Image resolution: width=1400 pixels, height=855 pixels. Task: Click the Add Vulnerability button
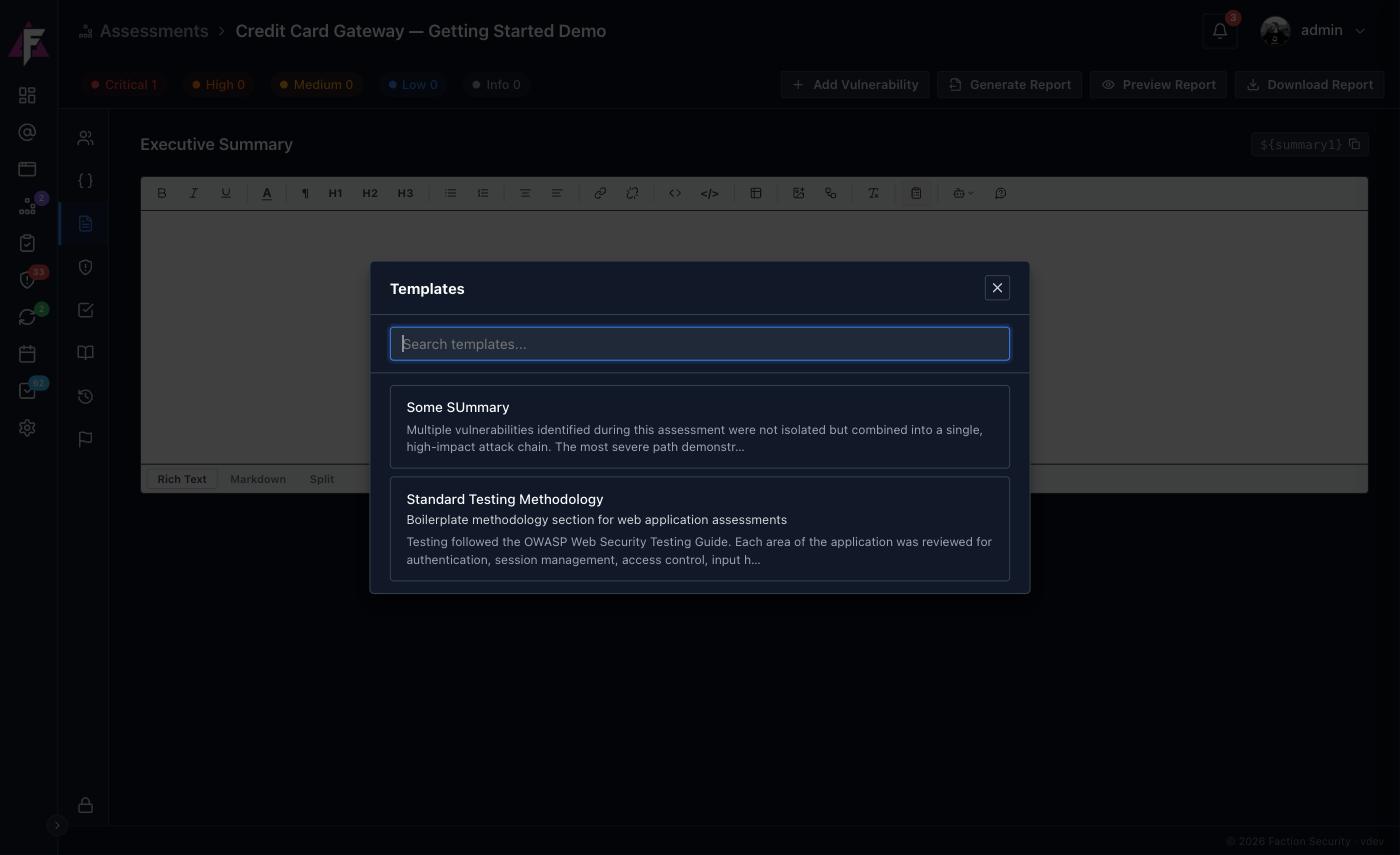tap(855, 85)
